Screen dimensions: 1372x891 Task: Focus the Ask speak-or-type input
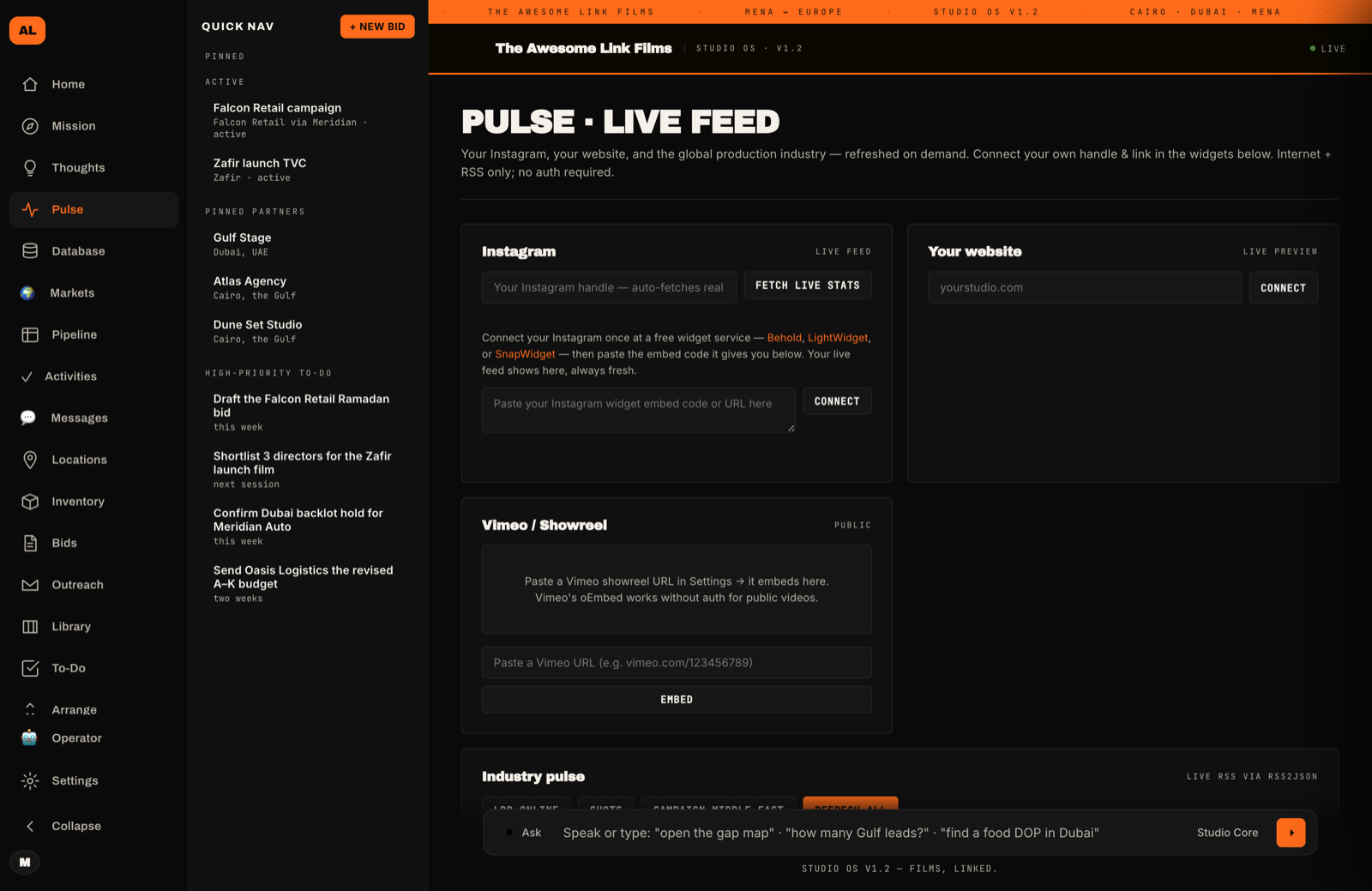pos(870,833)
